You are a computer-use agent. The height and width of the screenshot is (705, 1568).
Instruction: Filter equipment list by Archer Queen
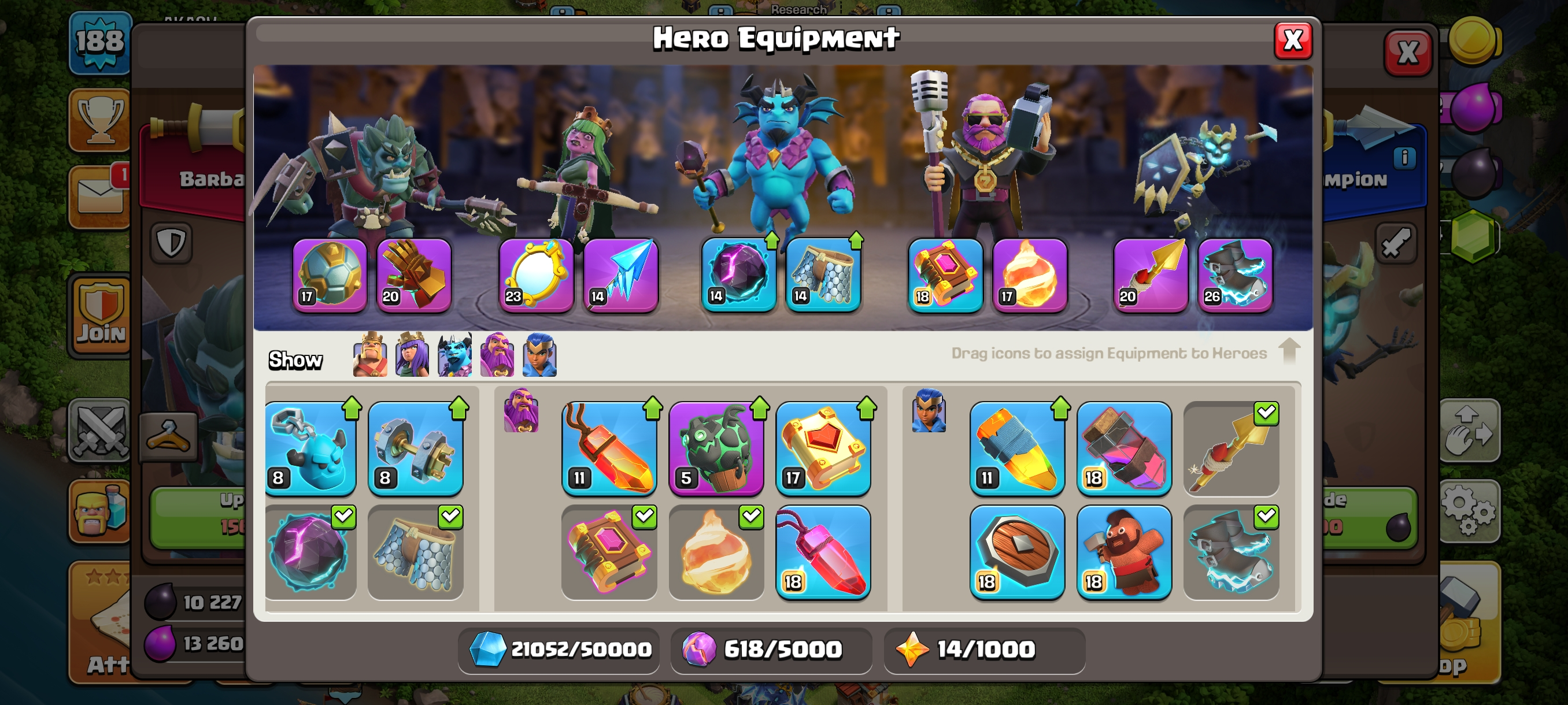[x=412, y=355]
